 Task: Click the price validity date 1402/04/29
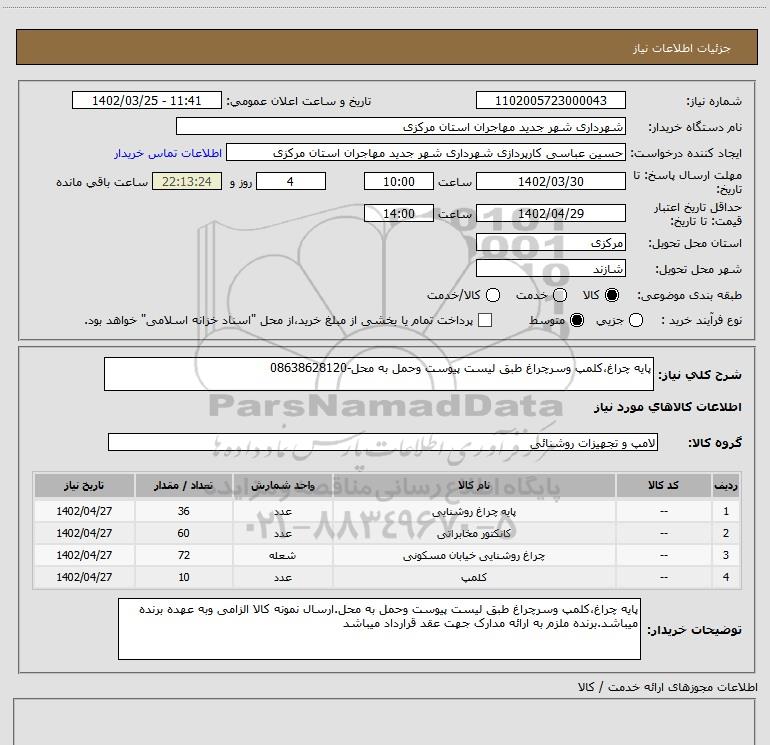[550, 213]
